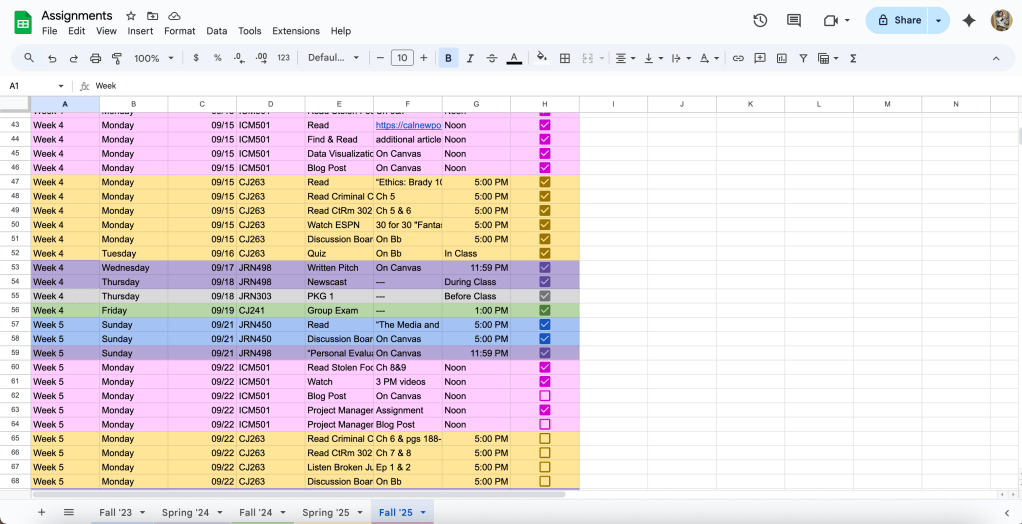Viewport: 1022px width, 524px height.
Task: Uncheck the row 56 Group Exam checkbox
Action: (x=545, y=310)
